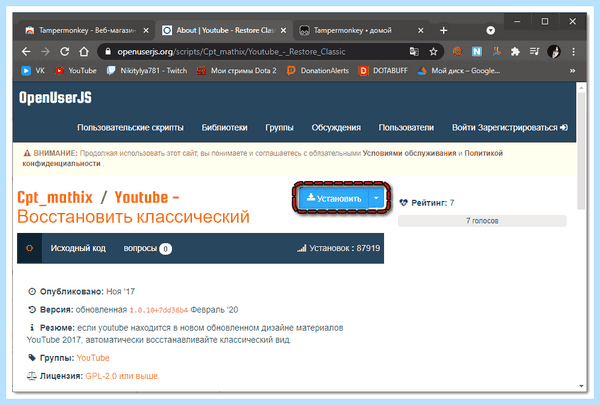Open the DOTABUFF bookmark
This screenshot has height=405, width=600.
tap(383, 71)
